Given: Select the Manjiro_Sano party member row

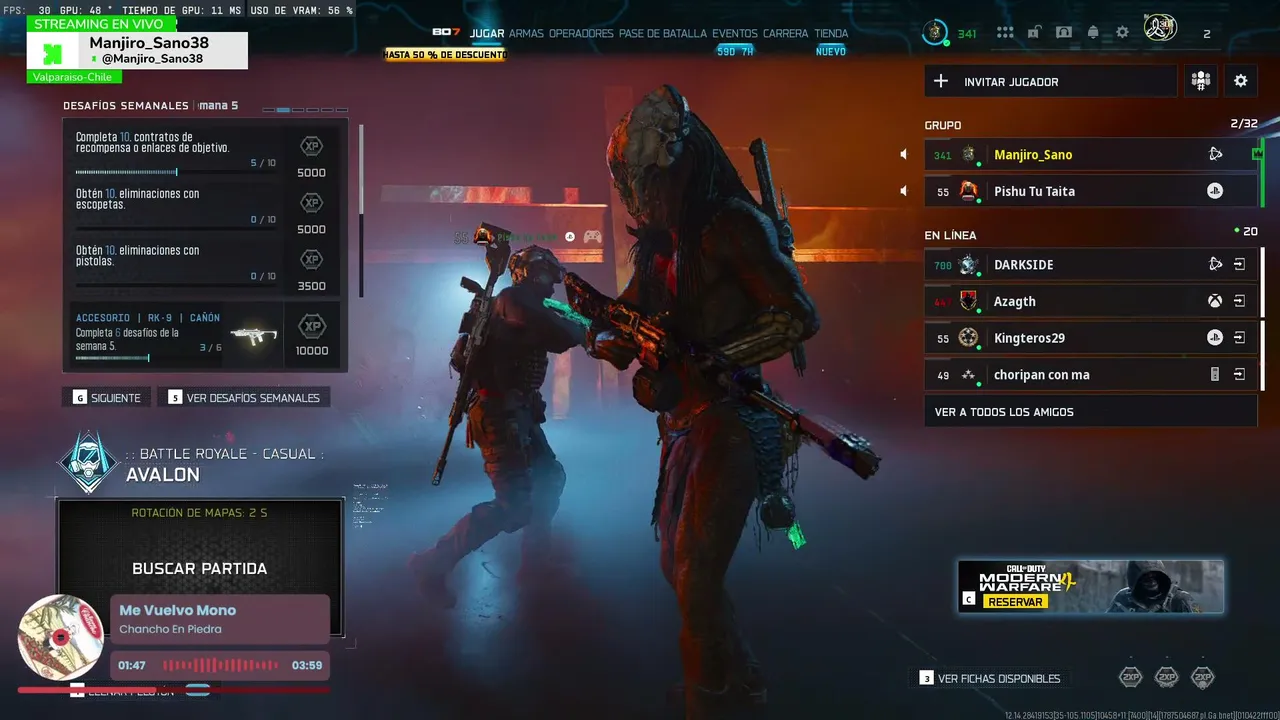Looking at the screenshot, I should click(1090, 154).
